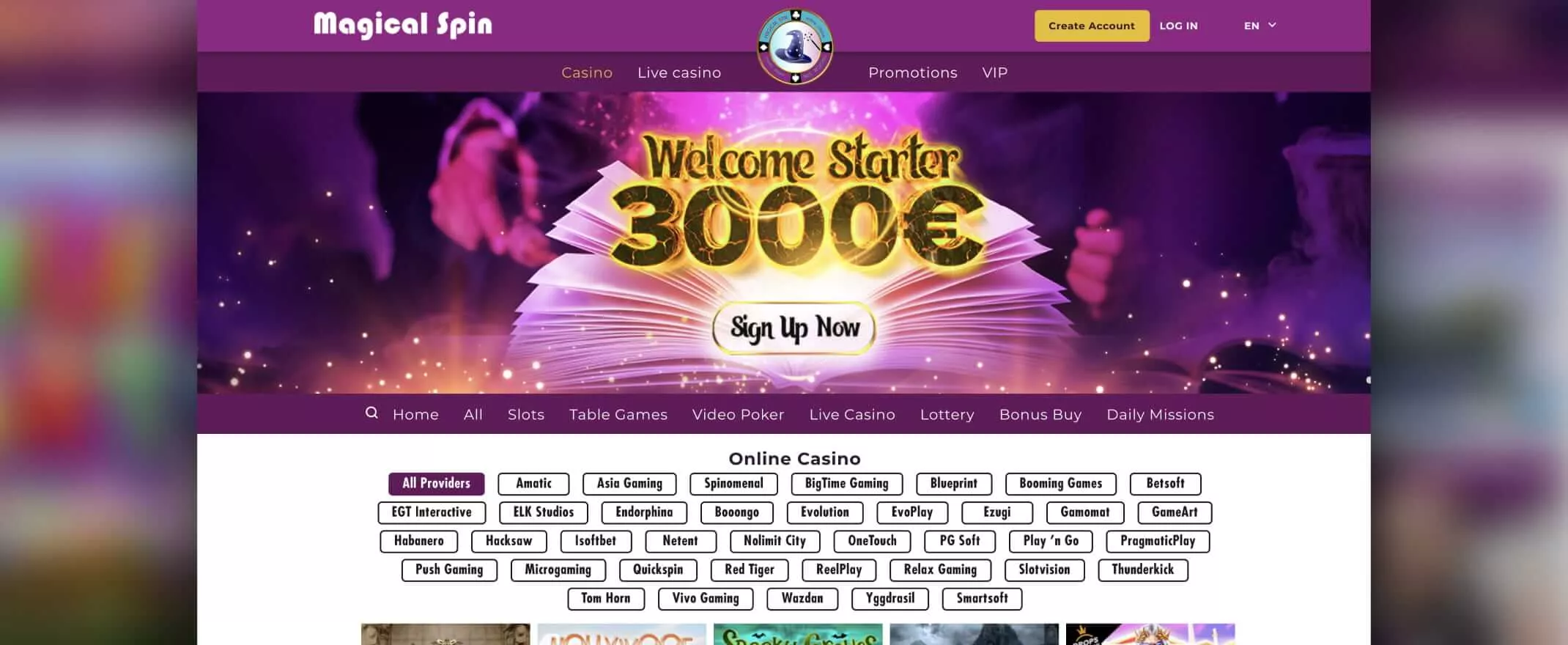The width and height of the screenshot is (1568, 645).
Task: Click the Sign Up Now banner button
Action: [794, 328]
